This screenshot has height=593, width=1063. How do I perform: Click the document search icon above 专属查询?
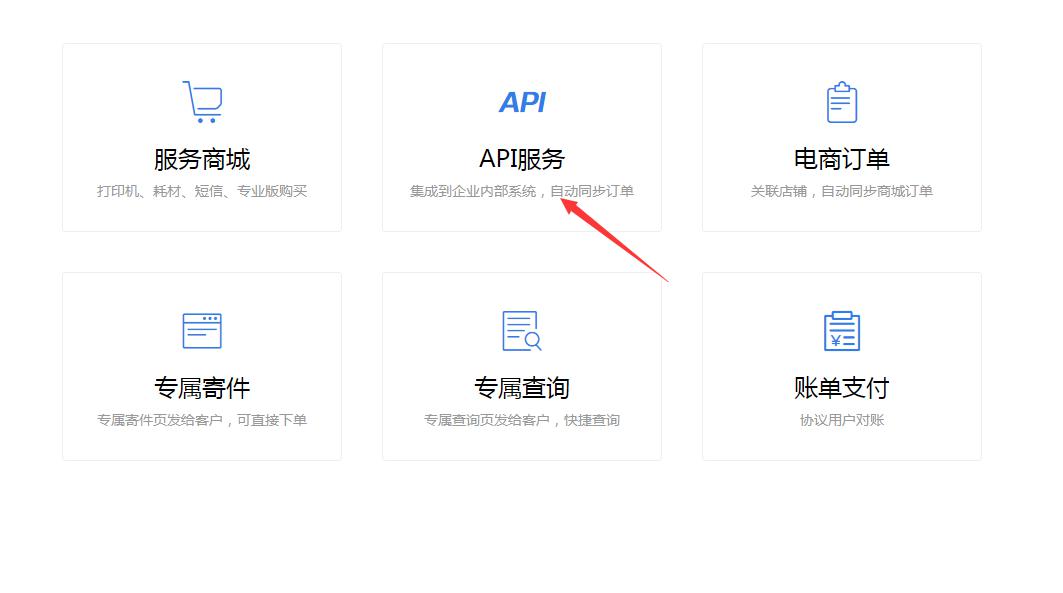tap(521, 331)
